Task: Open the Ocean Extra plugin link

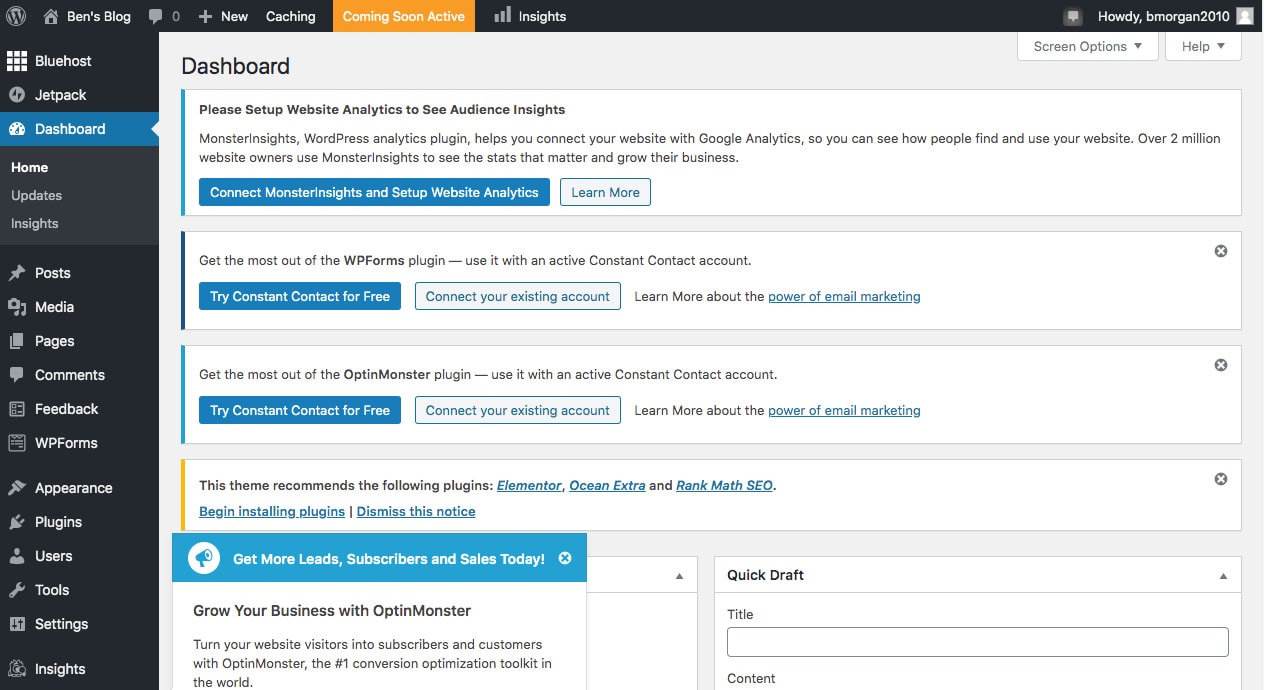Action: pyautogui.click(x=607, y=485)
